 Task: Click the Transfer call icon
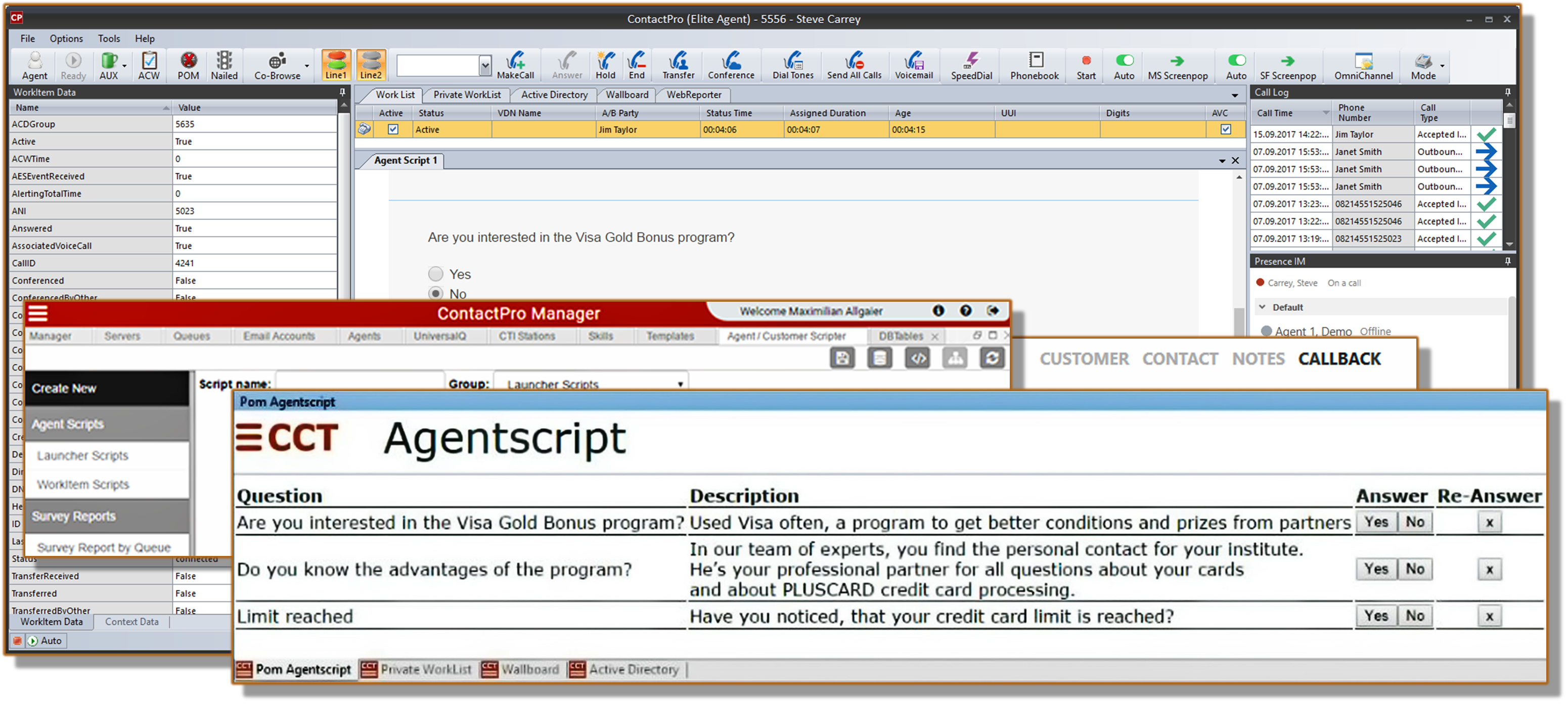678,66
